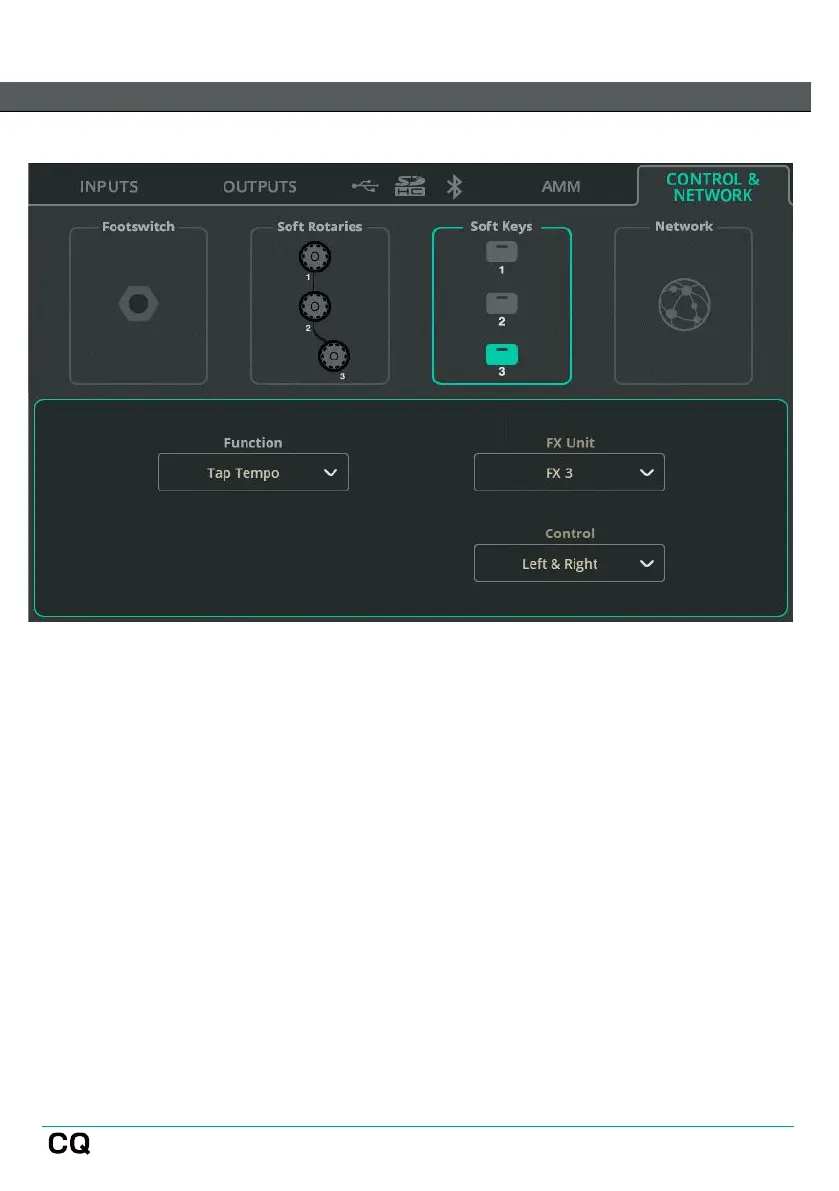This screenshot has width=839, height=1191.
Task: Open the Network globe icon
Action: pos(683,305)
